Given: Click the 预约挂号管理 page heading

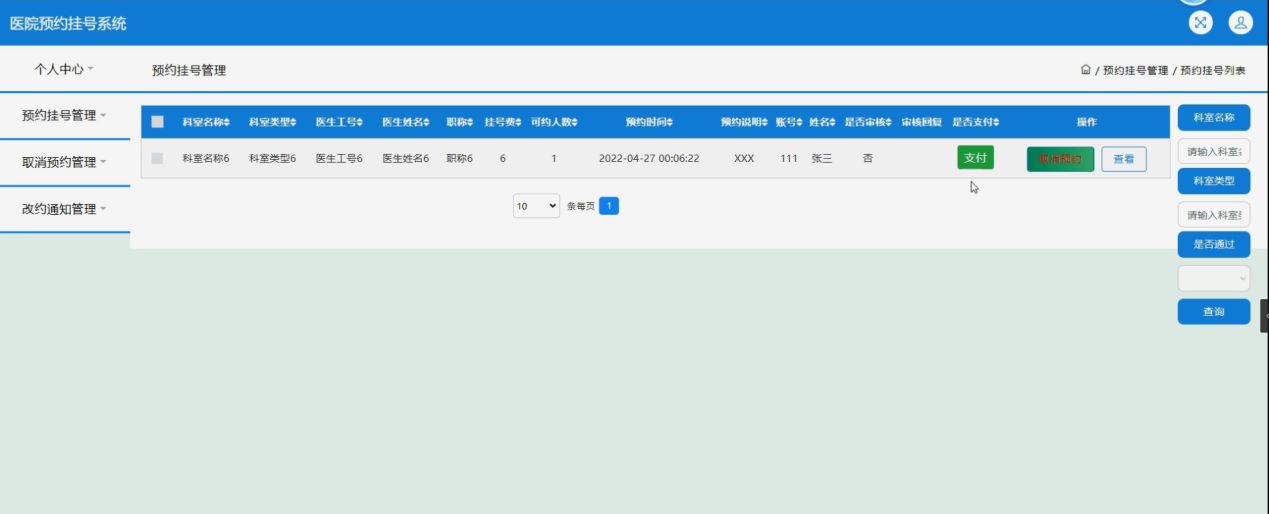Looking at the screenshot, I should point(189,70).
